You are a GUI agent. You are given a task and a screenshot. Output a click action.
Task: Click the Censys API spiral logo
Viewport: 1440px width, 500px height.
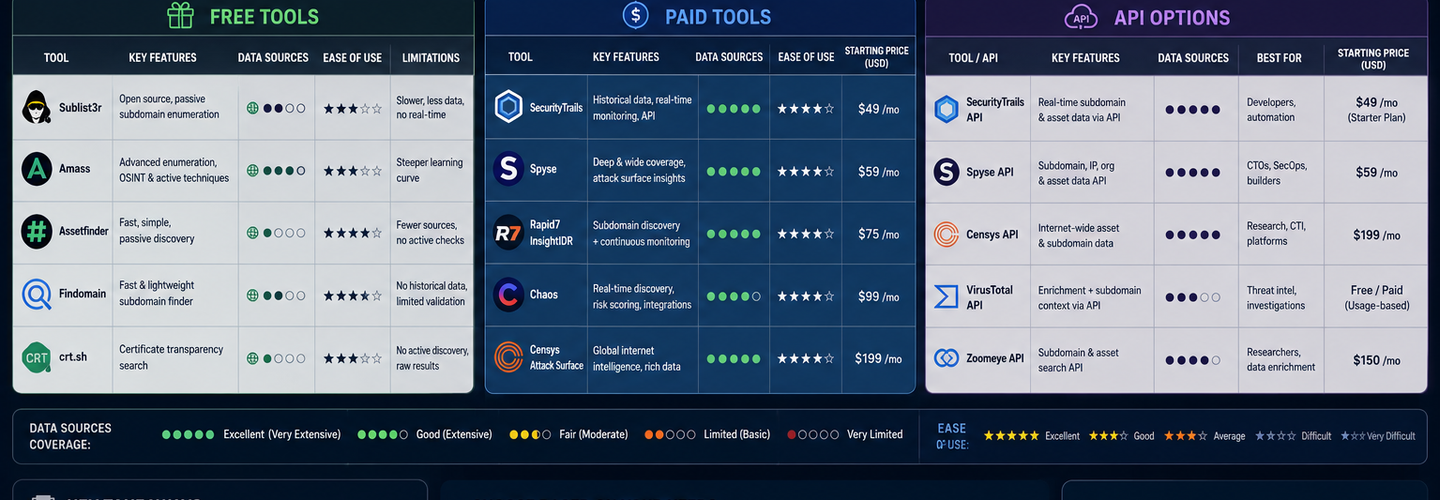pyautogui.click(x=946, y=234)
